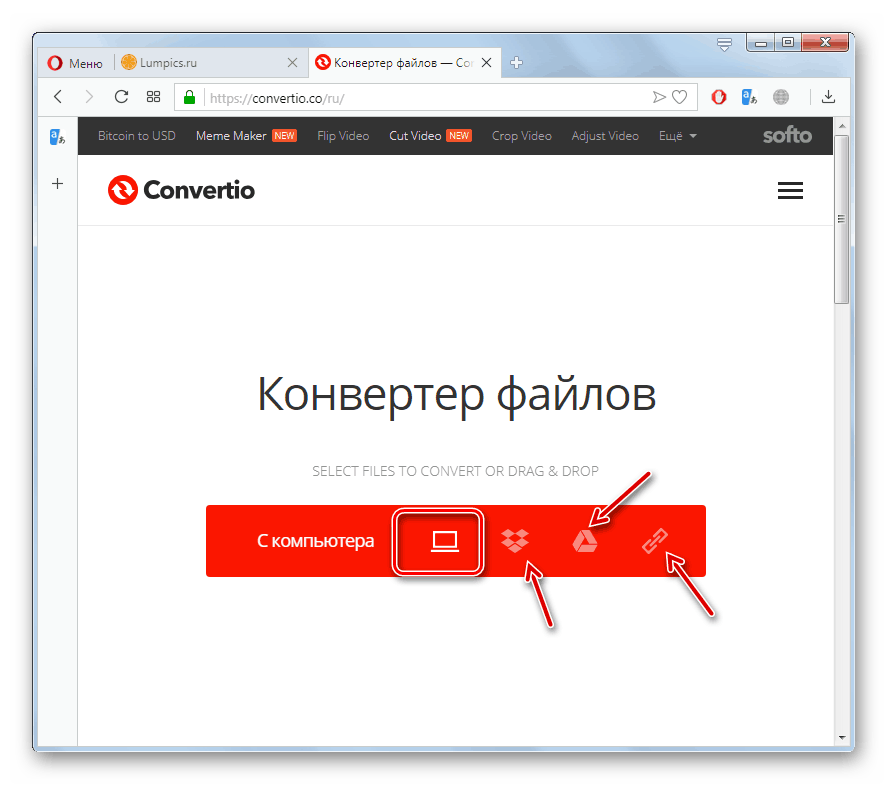The height and width of the screenshot is (785, 888).
Task: Toggle the bookmark heart icon
Action: pyautogui.click(x=680, y=97)
